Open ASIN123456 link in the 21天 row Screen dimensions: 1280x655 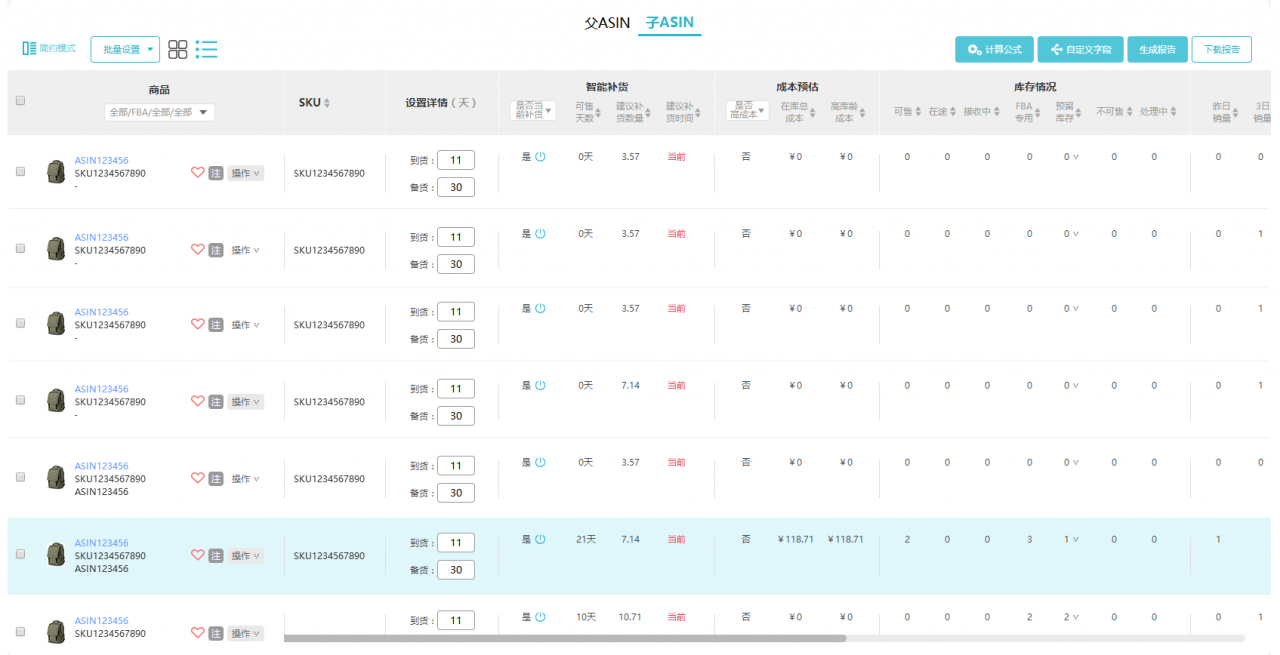pos(101,543)
